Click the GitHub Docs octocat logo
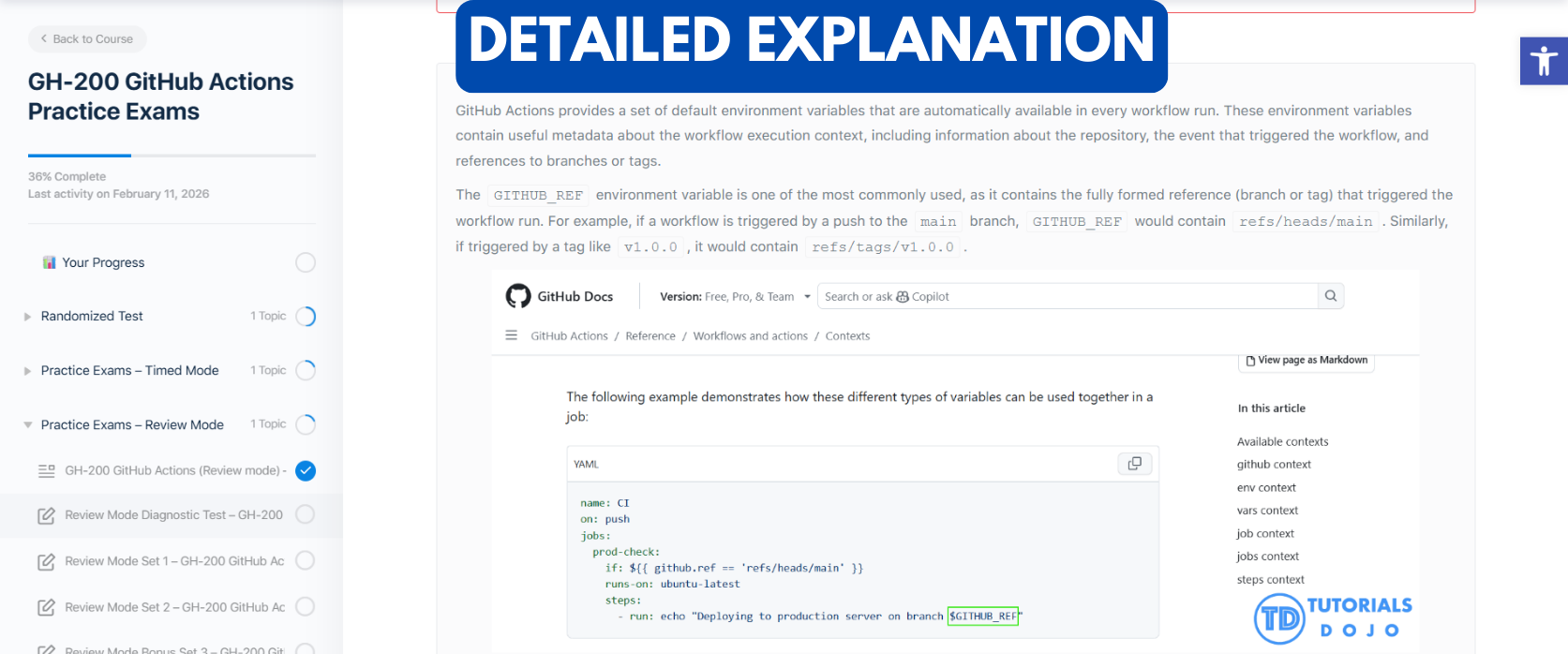1568x654 pixels. pos(518,296)
